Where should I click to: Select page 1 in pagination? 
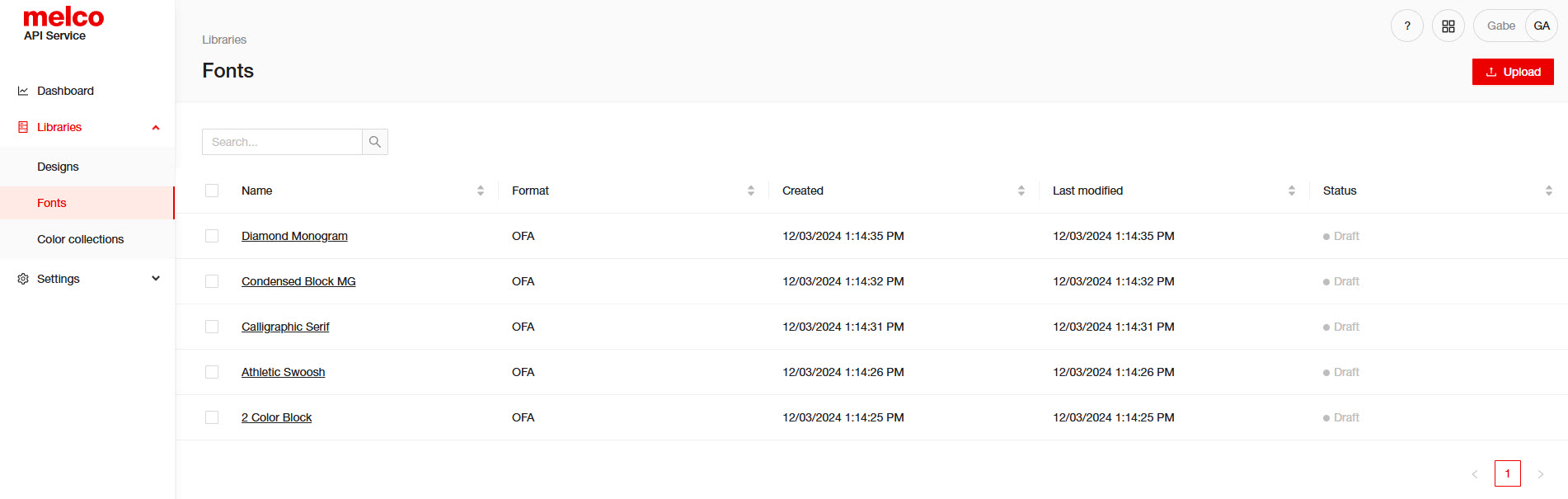click(1508, 473)
